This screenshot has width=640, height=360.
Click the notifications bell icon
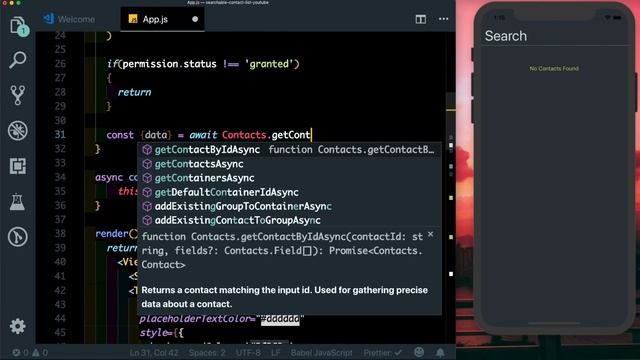pos(440,352)
